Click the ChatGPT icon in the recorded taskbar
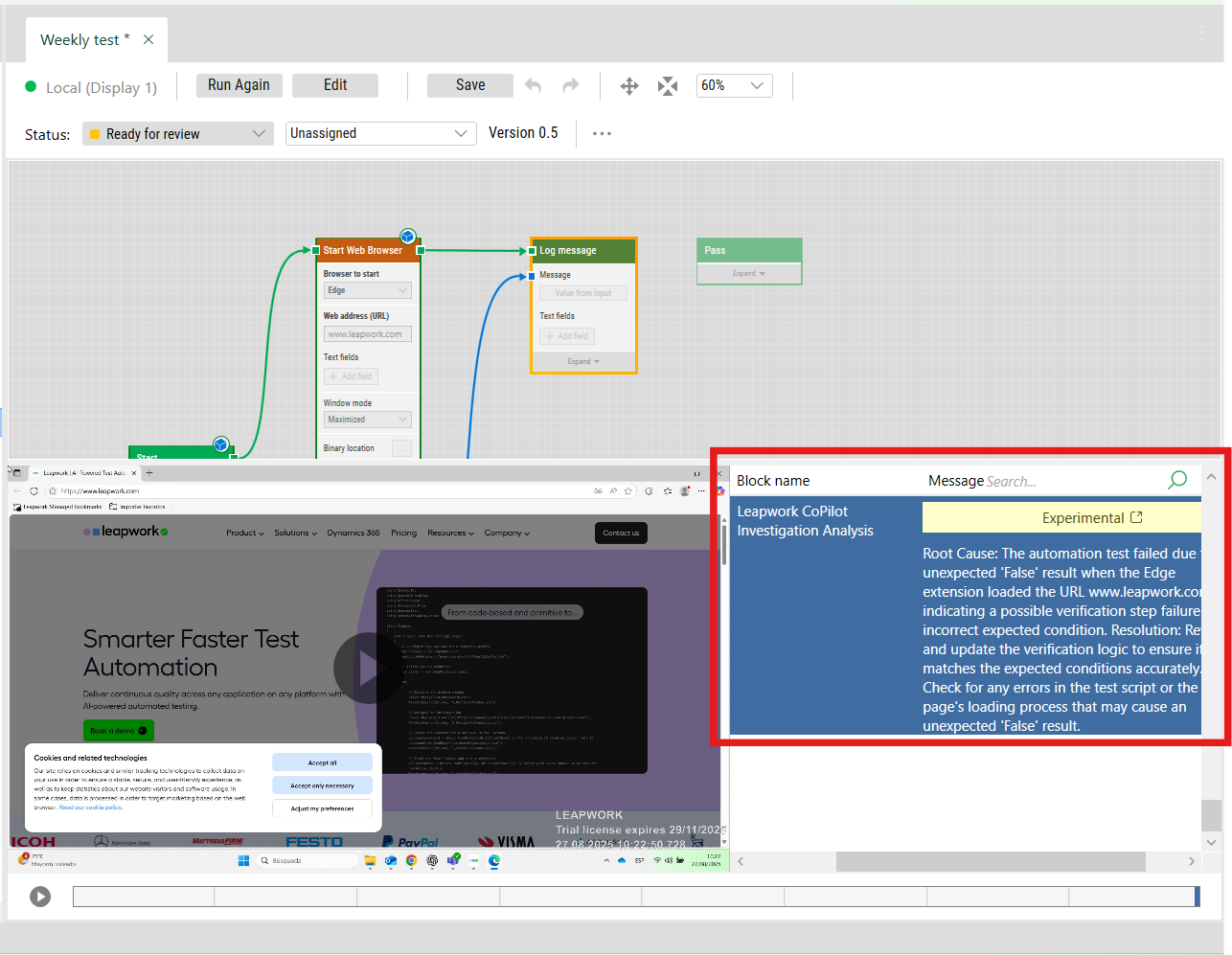The height and width of the screenshot is (955, 1232). point(432,860)
